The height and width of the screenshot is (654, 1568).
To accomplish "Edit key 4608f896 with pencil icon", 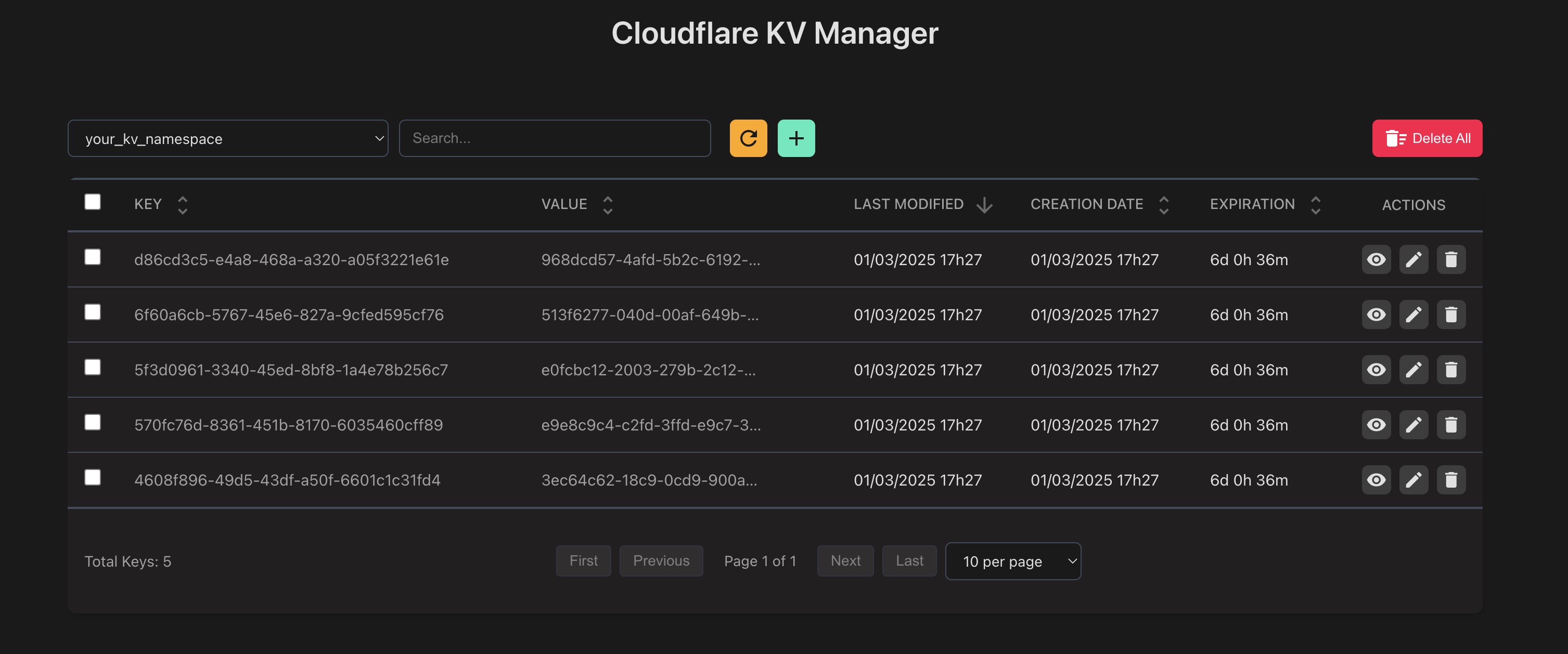I will [x=1413, y=480].
